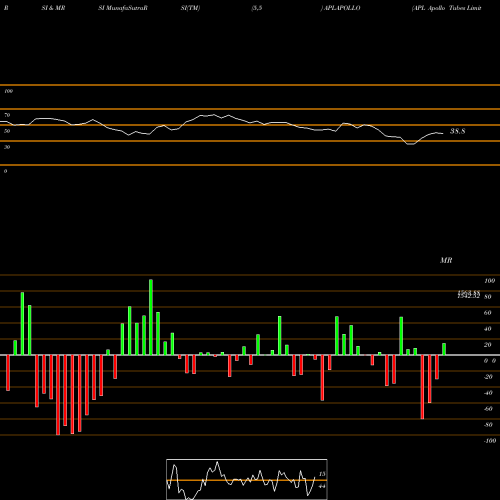The image size is (500, 500).
Task: Click the MR axis label -60
Action: pyautogui.click(x=488, y=409)
